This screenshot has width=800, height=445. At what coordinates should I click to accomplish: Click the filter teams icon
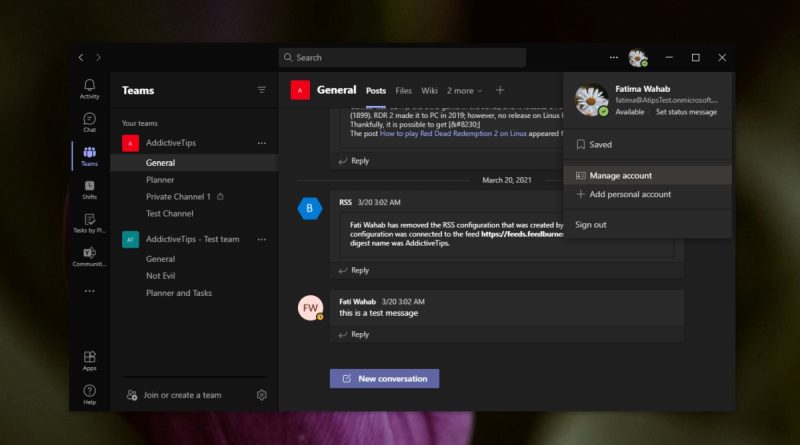coord(262,90)
